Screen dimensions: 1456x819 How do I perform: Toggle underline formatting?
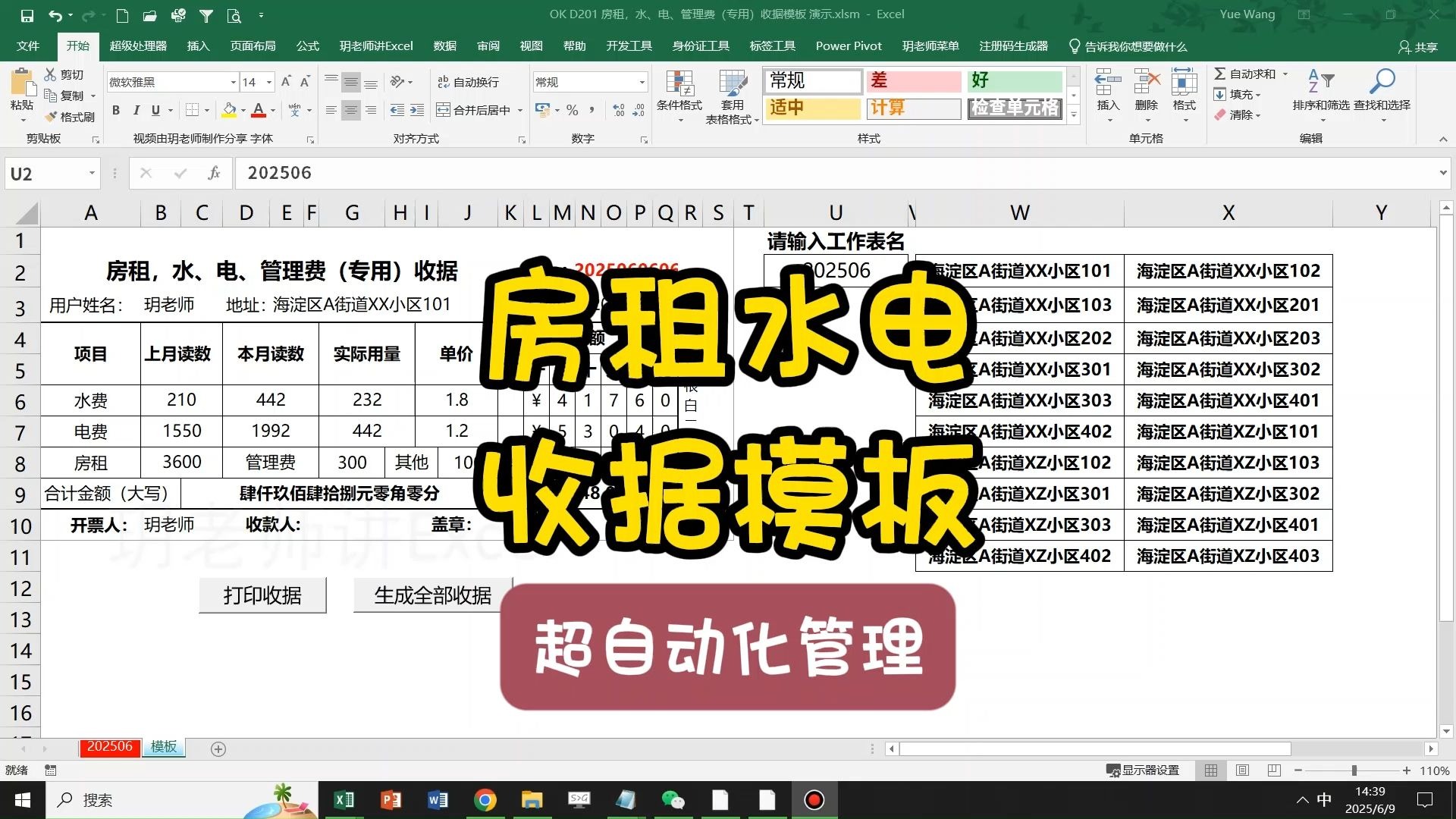point(155,110)
